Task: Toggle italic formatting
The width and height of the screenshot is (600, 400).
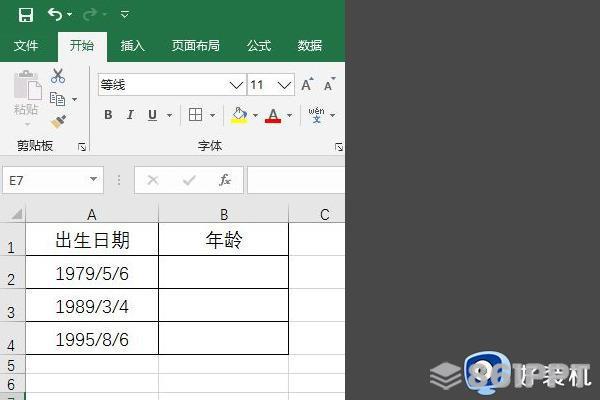Action: pyautogui.click(x=130, y=114)
